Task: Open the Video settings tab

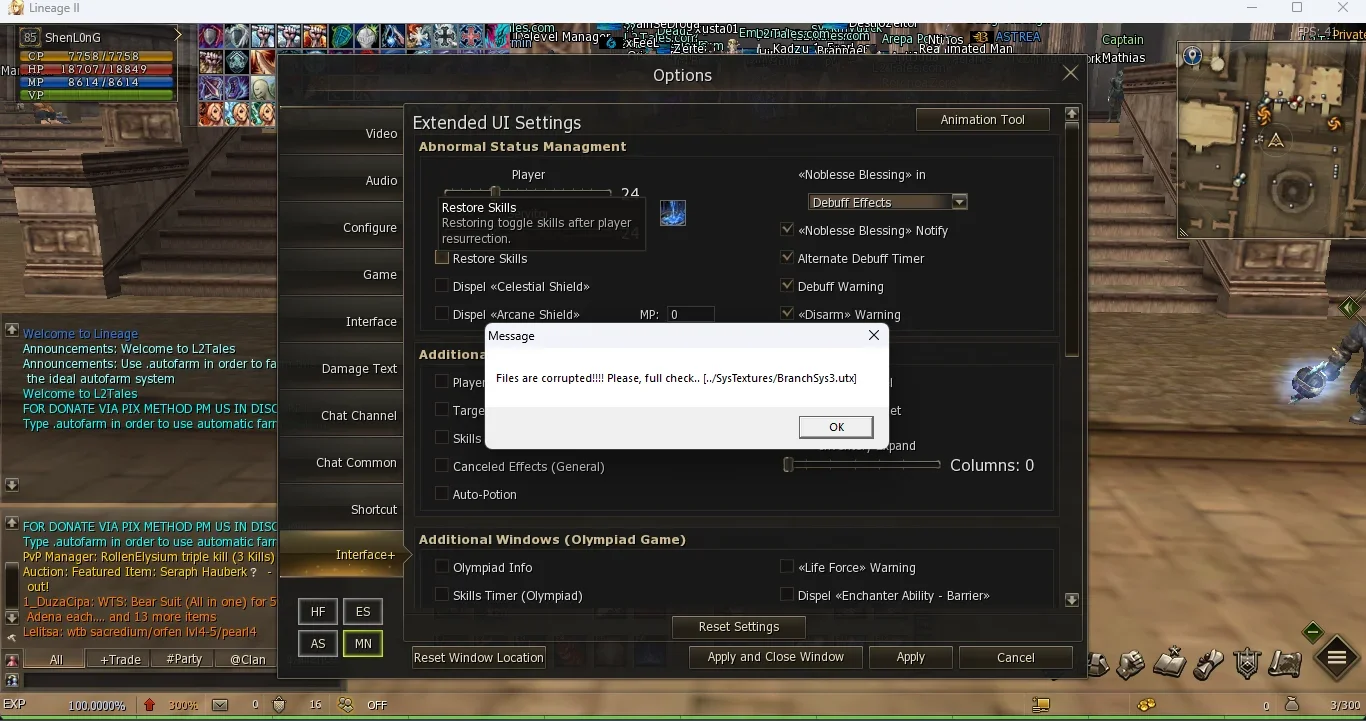Action: click(x=341, y=133)
